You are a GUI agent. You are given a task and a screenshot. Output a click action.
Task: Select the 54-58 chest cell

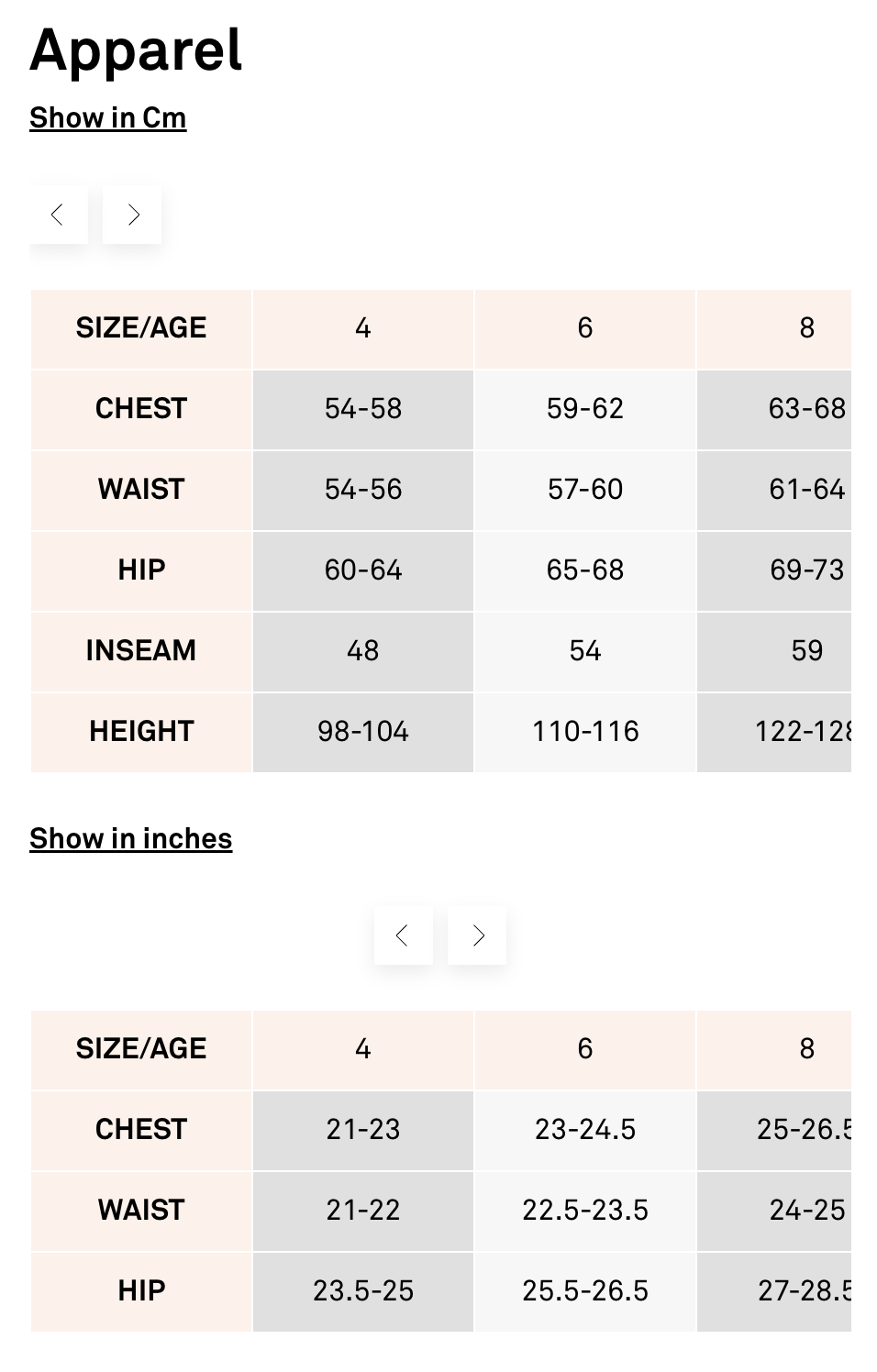(x=363, y=409)
